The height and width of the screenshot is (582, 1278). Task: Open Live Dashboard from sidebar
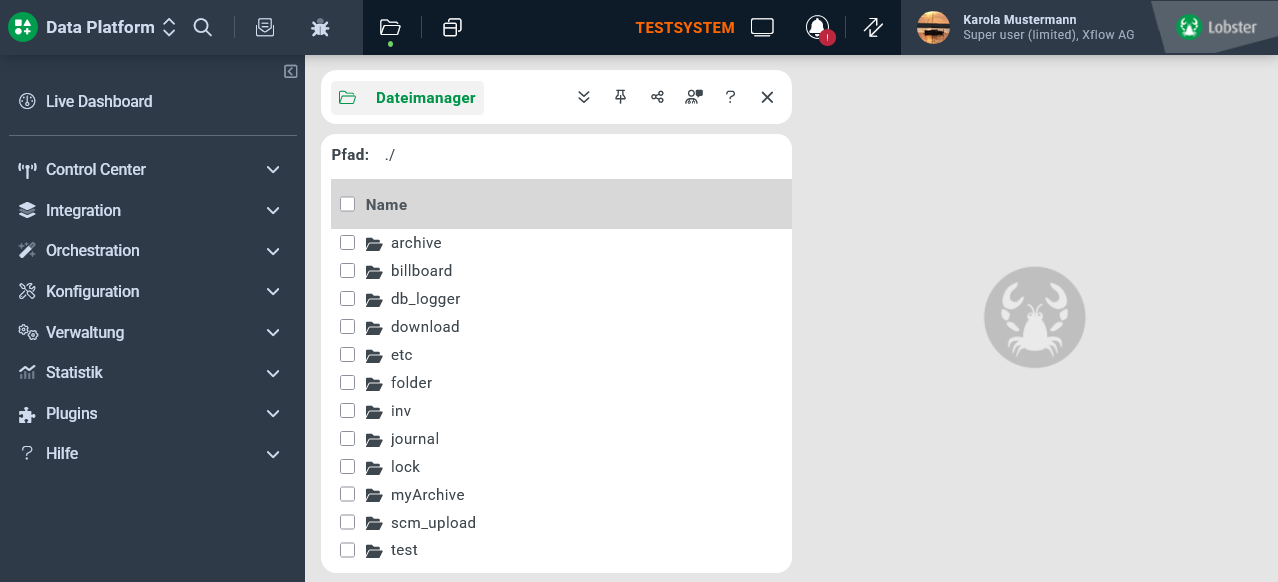[x=152, y=101]
